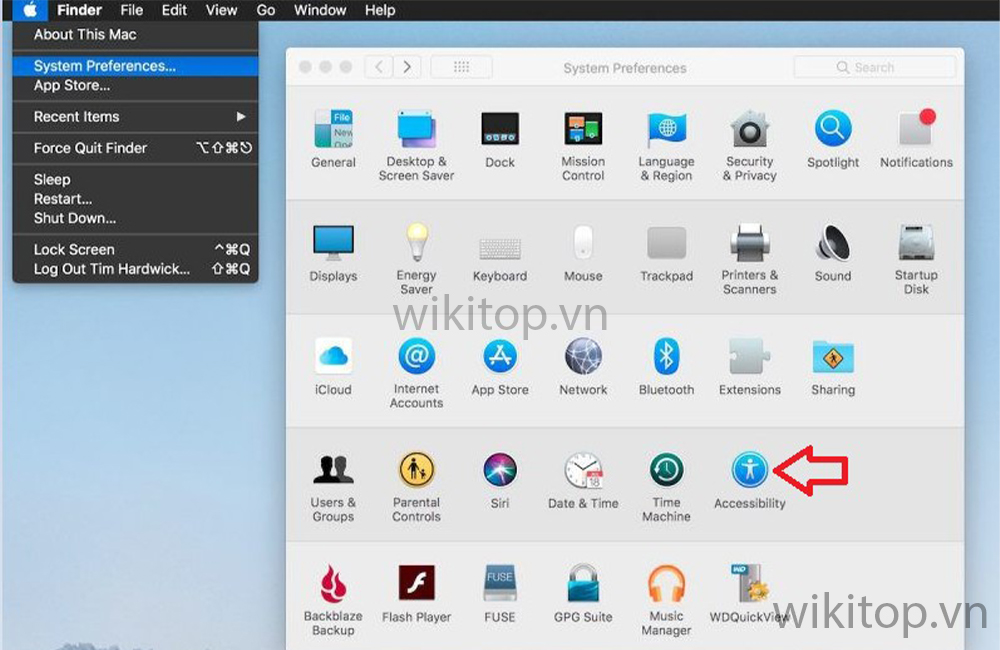Open Sharing preferences

pyautogui.click(x=833, y=367)
